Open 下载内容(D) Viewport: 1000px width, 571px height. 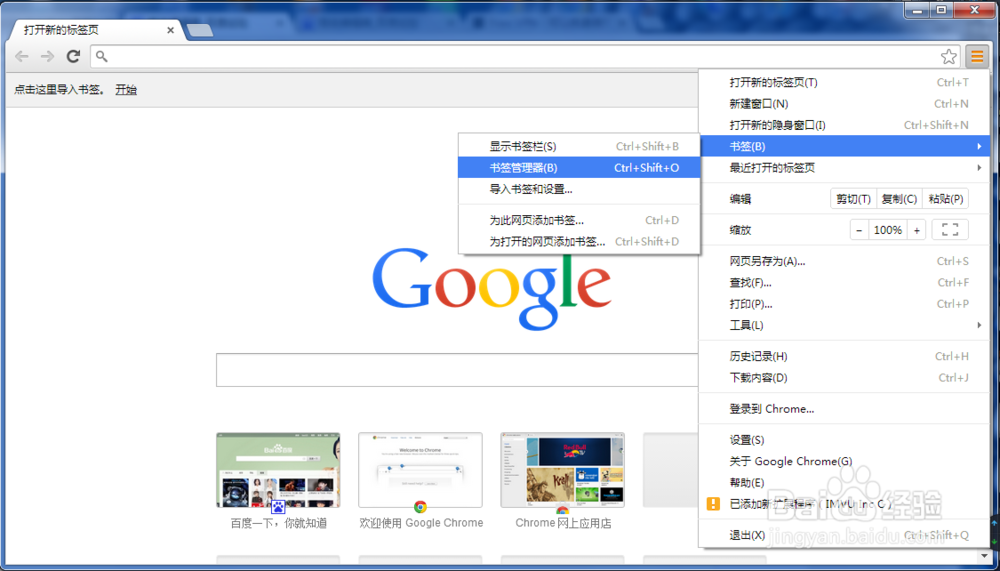click(846, 378)
